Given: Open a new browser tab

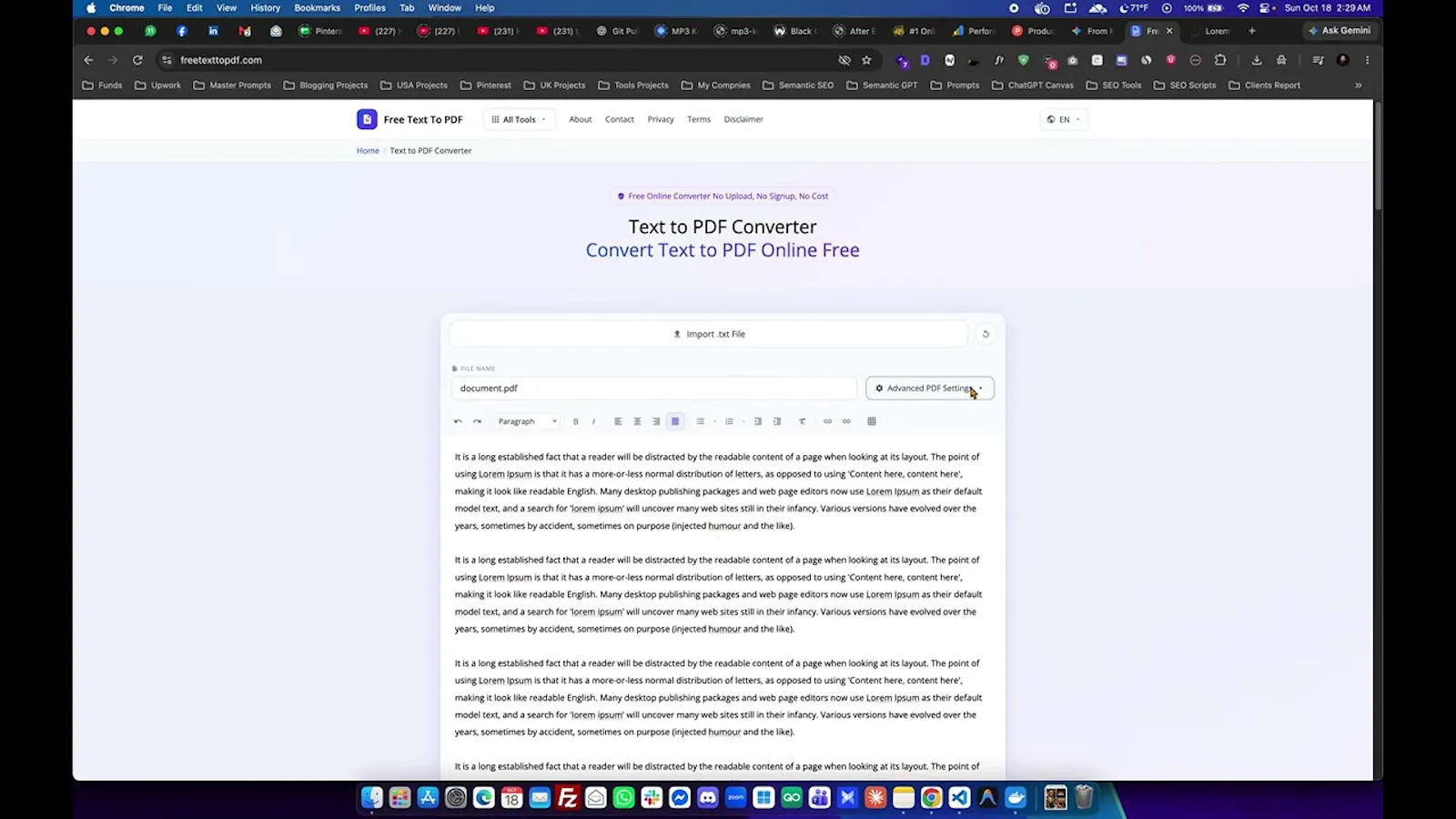Looking at the screenshot, I should coord(1252,31).
